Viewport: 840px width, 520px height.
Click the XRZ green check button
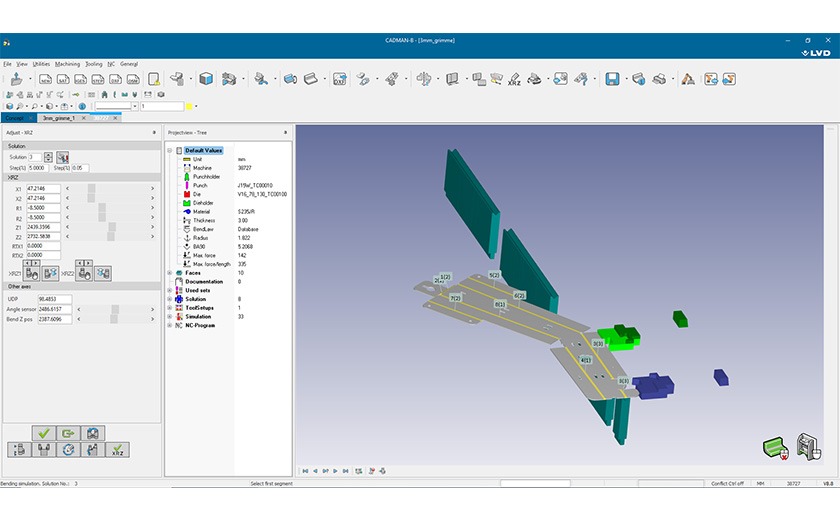click(x=117, y=450)
